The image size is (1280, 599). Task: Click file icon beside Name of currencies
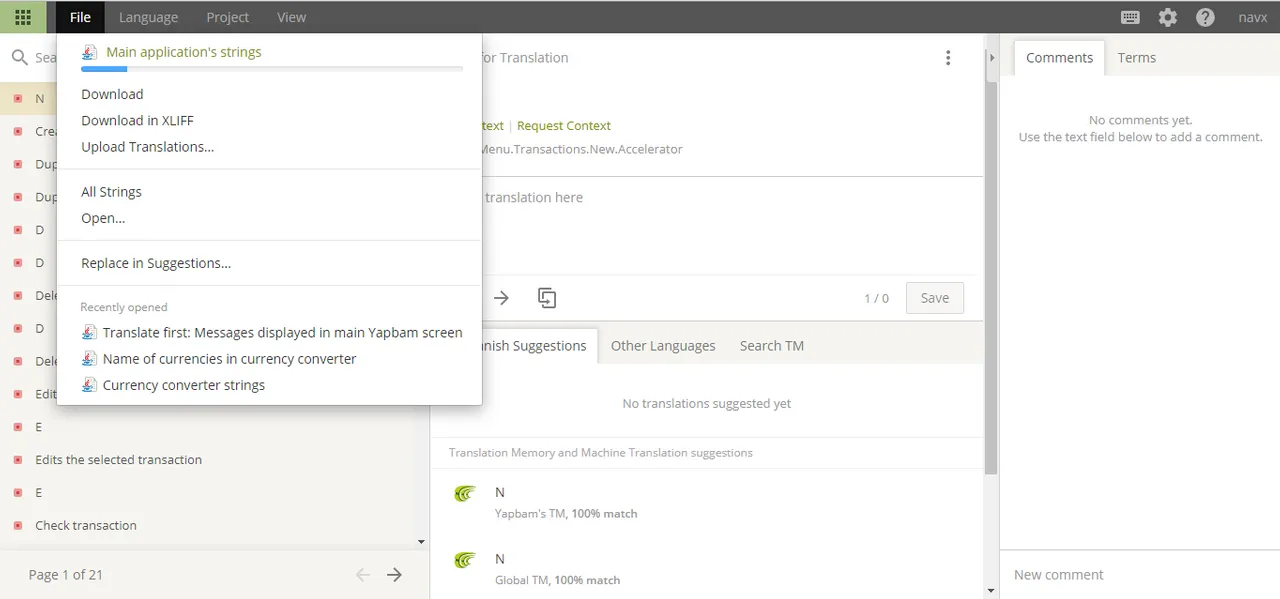90,359
